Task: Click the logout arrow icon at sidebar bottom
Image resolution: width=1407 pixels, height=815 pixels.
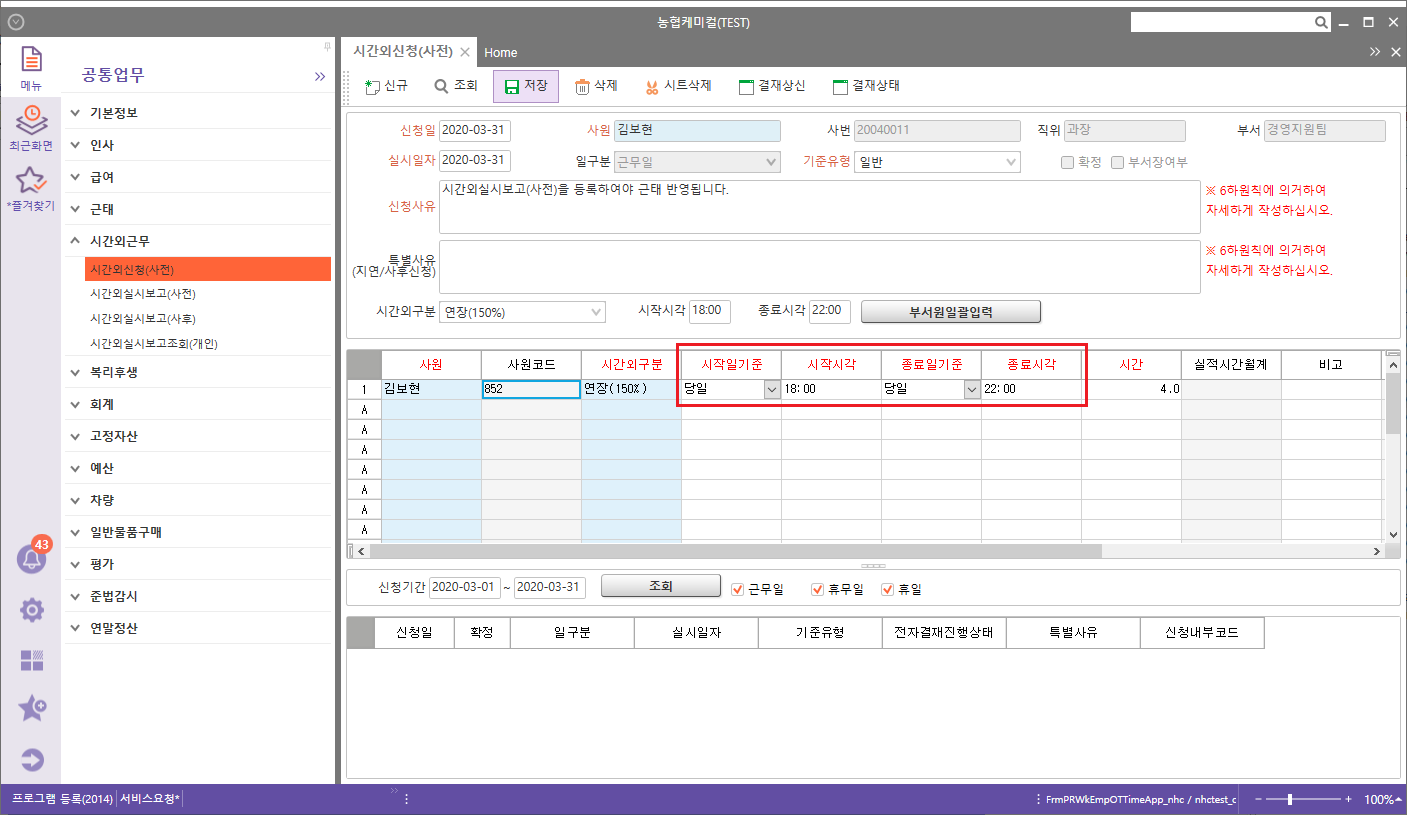Action: [32, 760]
